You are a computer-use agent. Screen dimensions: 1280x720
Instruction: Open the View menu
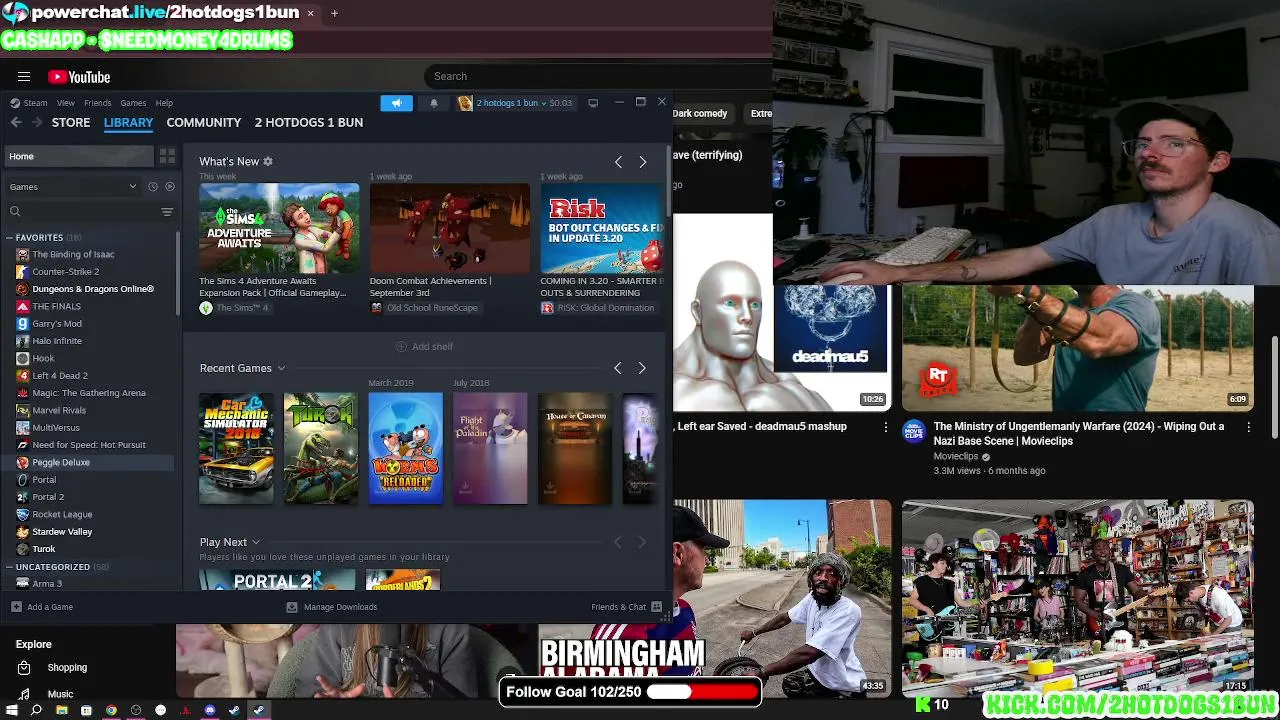coord(65,103)
